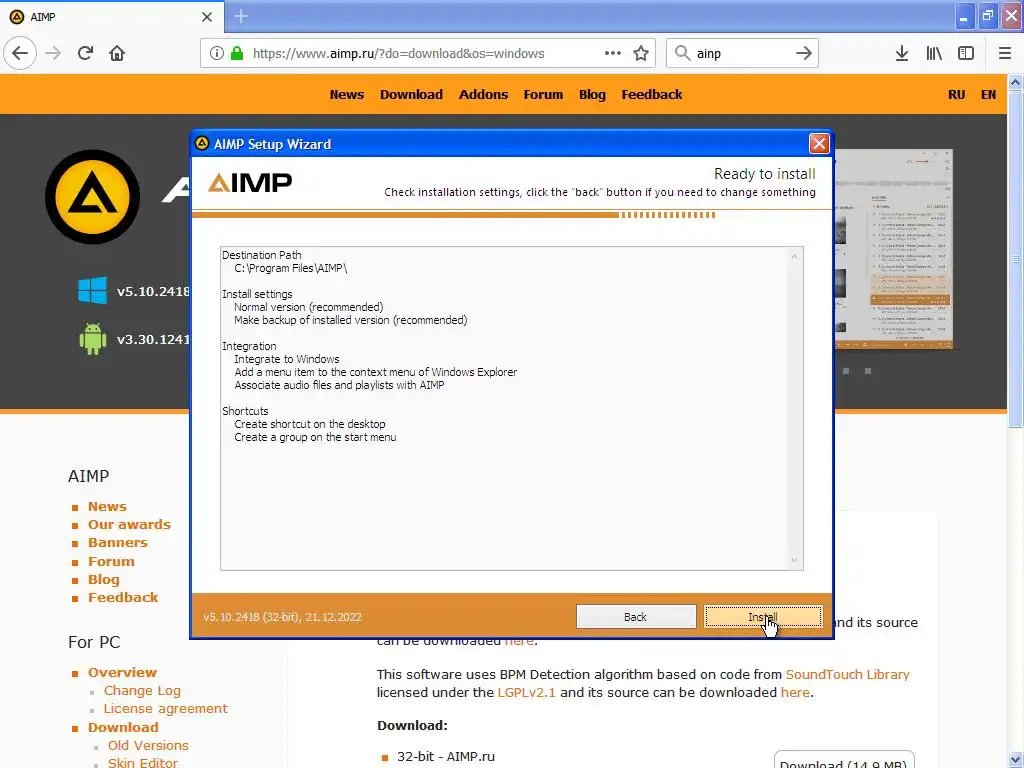Open the page actions three-dot menu
Image resolution: width=1024 pixels, height=768 pixels.
[613, 54]
